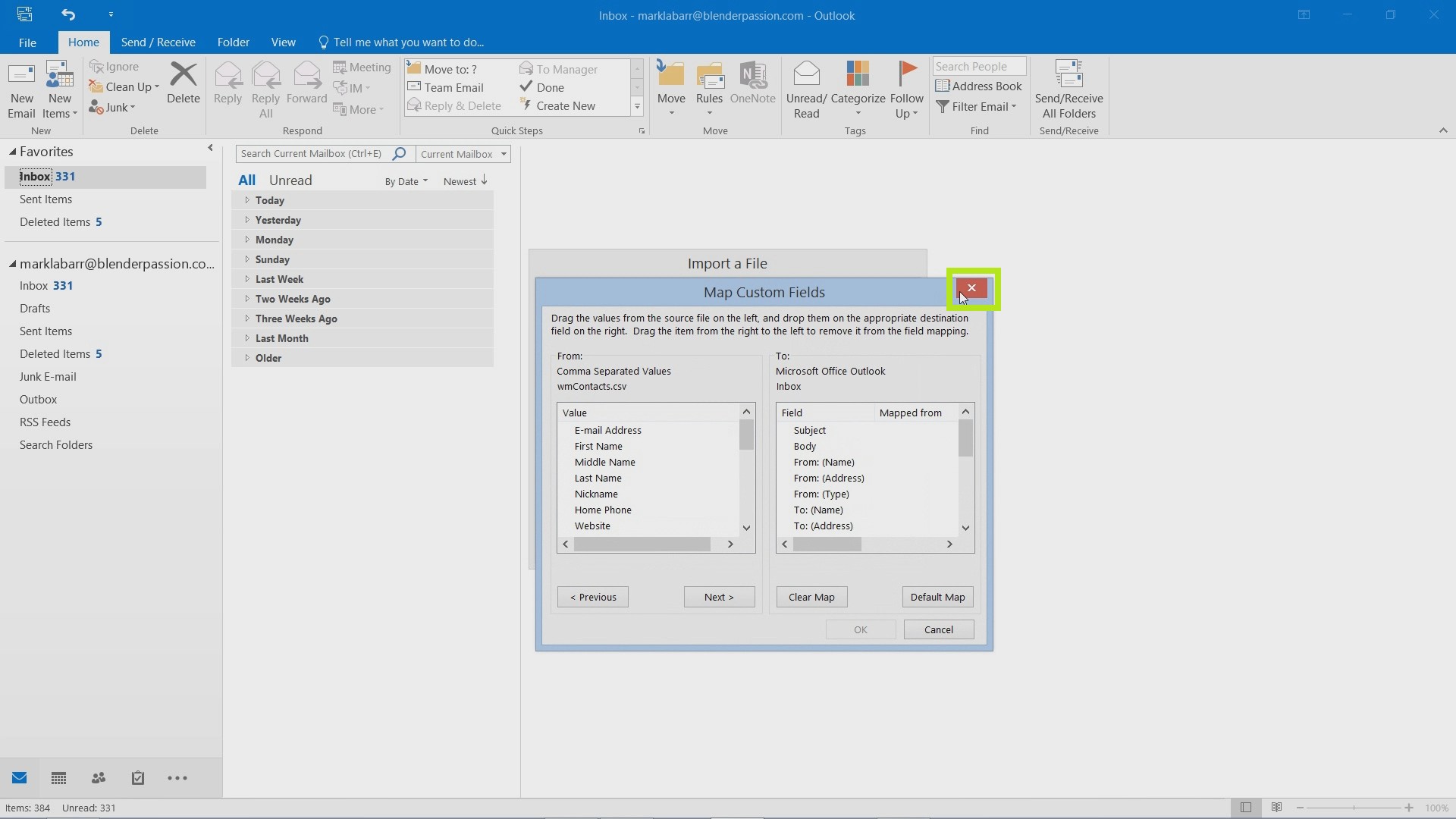Screen dimensions: 1456x819
Task: Show Unread messages filter
Action: coord(290,180)
